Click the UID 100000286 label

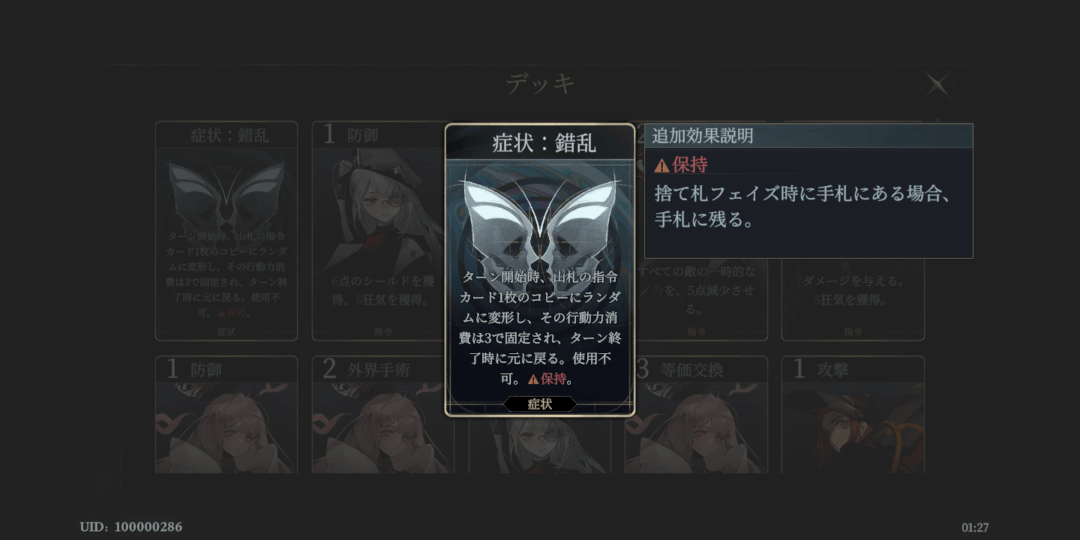(131, 527)
